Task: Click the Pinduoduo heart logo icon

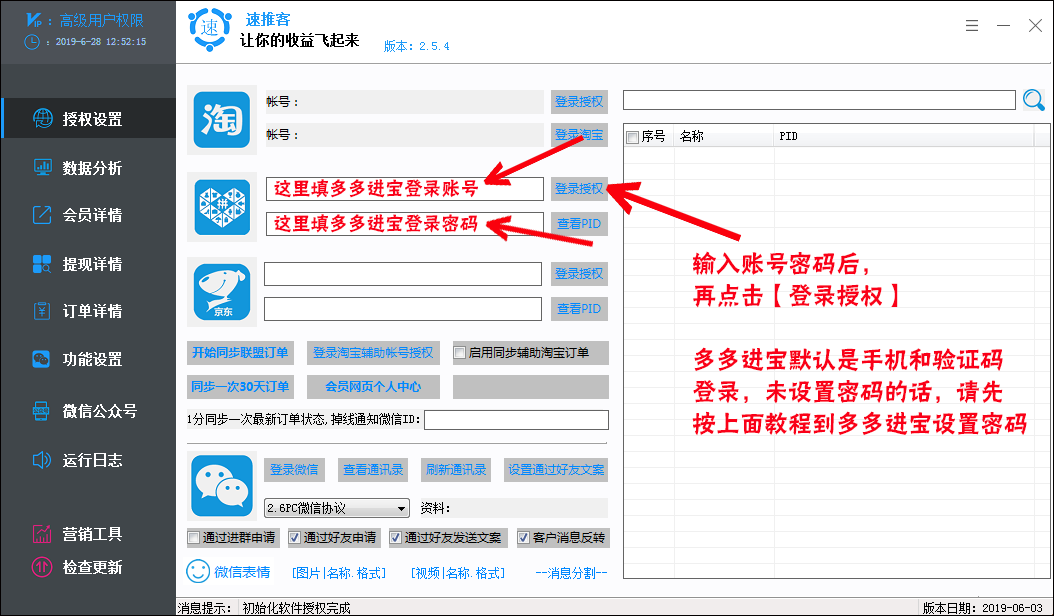Action: [x=222, y=207]
